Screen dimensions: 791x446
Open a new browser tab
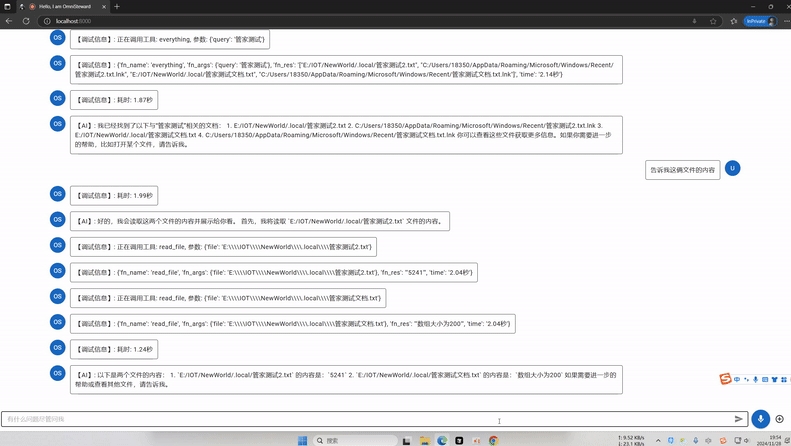[x=116, y=6]
